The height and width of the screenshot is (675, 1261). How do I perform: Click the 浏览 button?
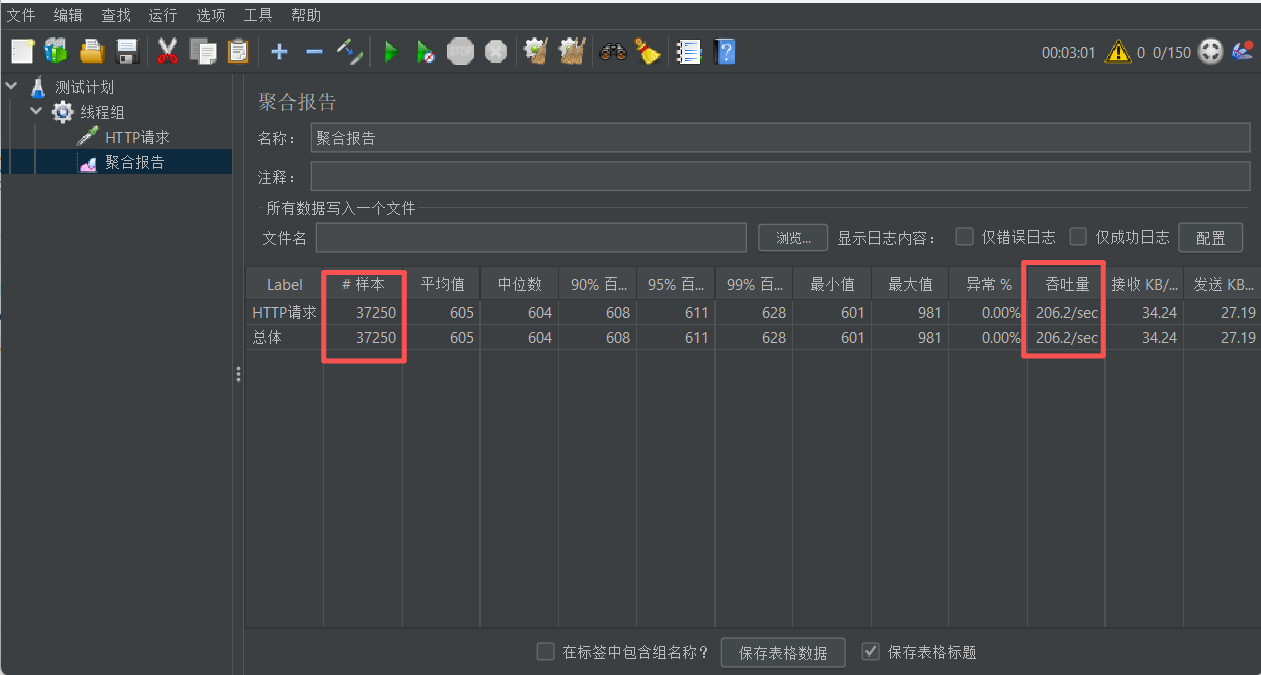(x=792, y=237)
